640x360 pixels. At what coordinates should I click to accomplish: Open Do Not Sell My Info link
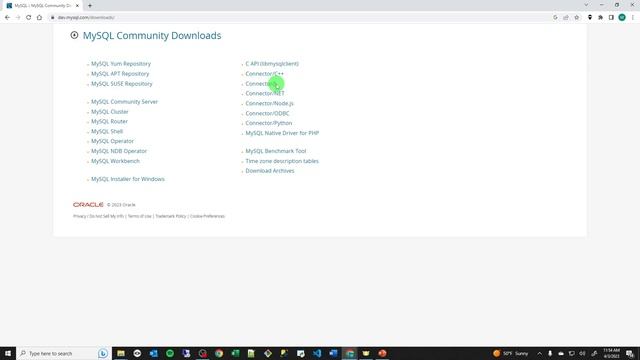coord(107,216)
